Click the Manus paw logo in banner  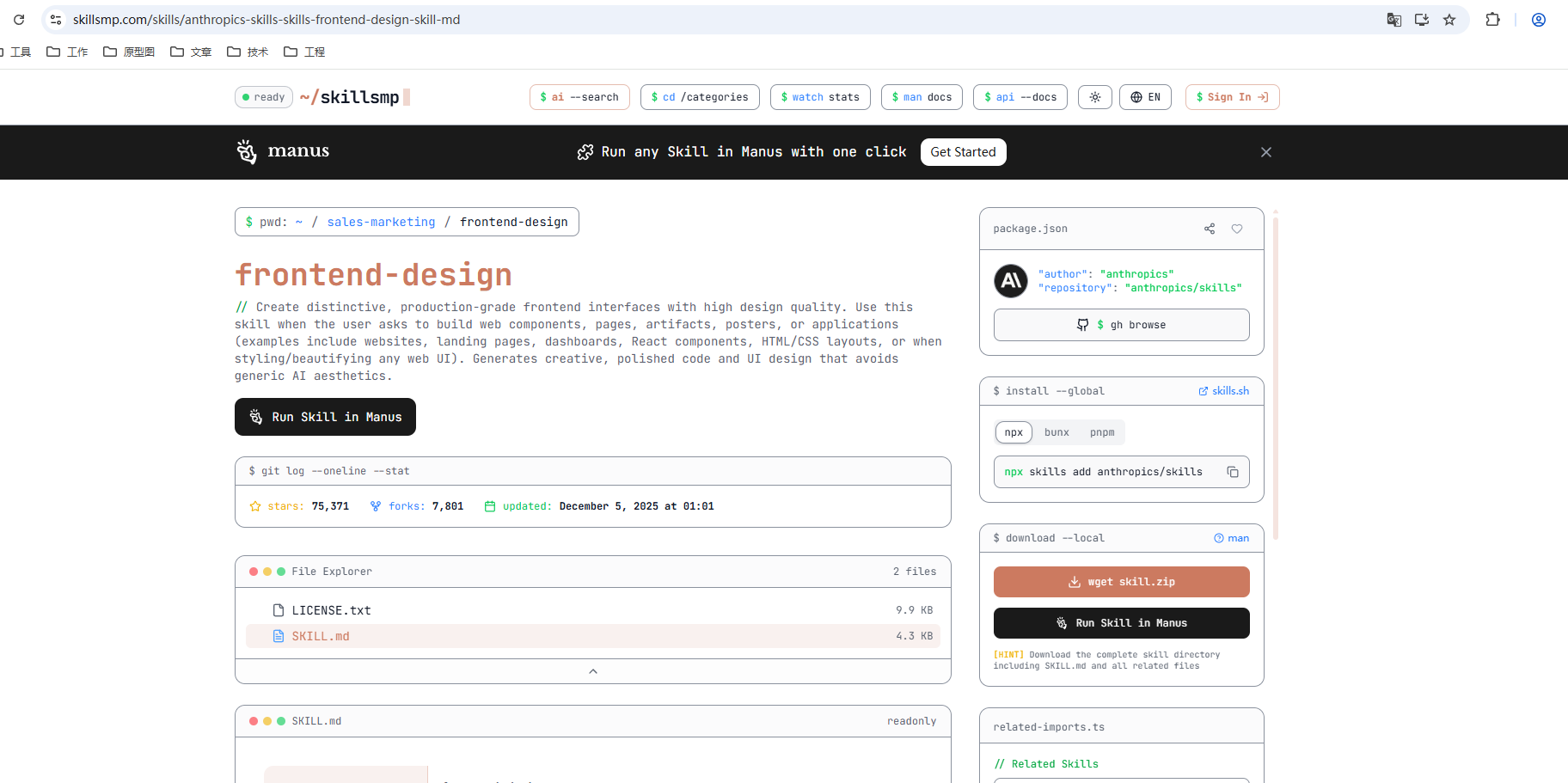click(246, 151)
